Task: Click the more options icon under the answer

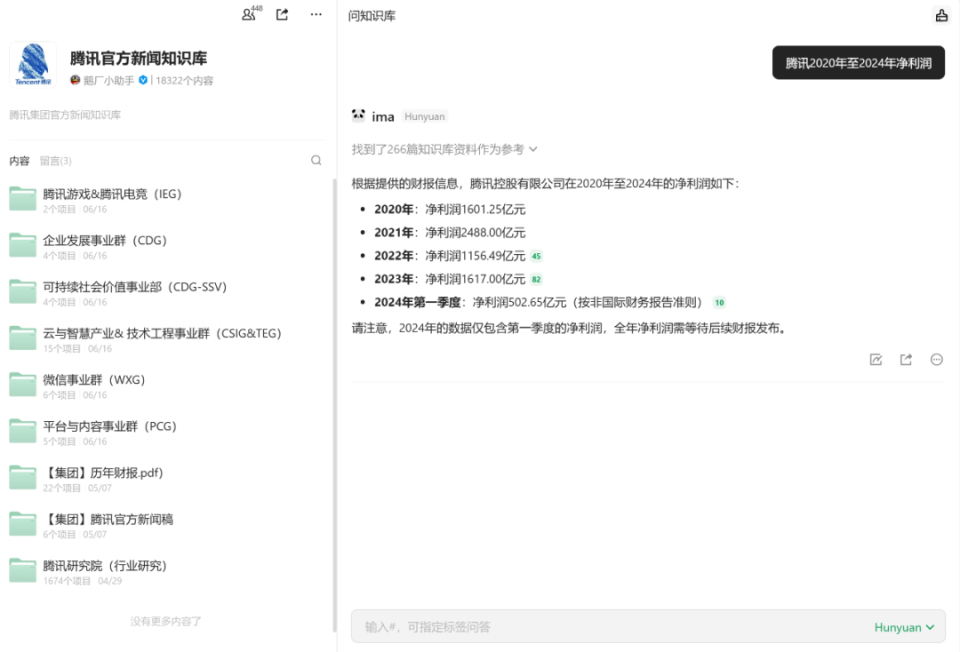Action: tap(936, 359)
